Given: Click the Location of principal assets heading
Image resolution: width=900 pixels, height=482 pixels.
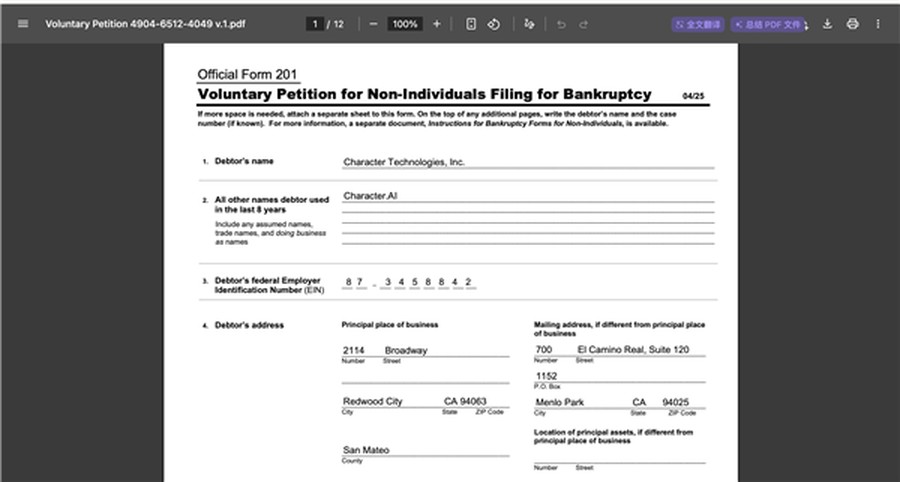Looking at the screenshot, I should (x=613, y=436).
